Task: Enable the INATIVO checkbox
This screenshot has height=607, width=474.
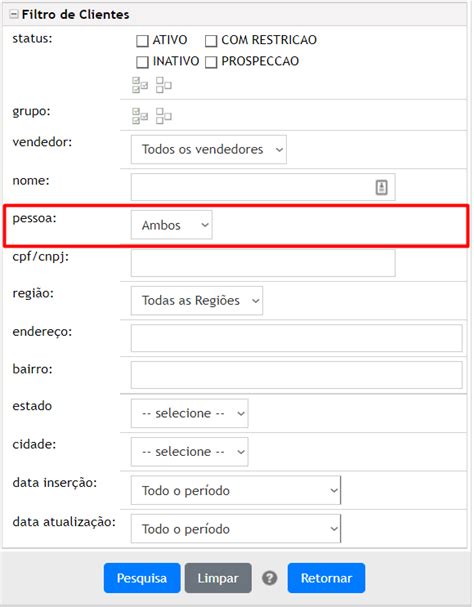Action: point(143,62)
